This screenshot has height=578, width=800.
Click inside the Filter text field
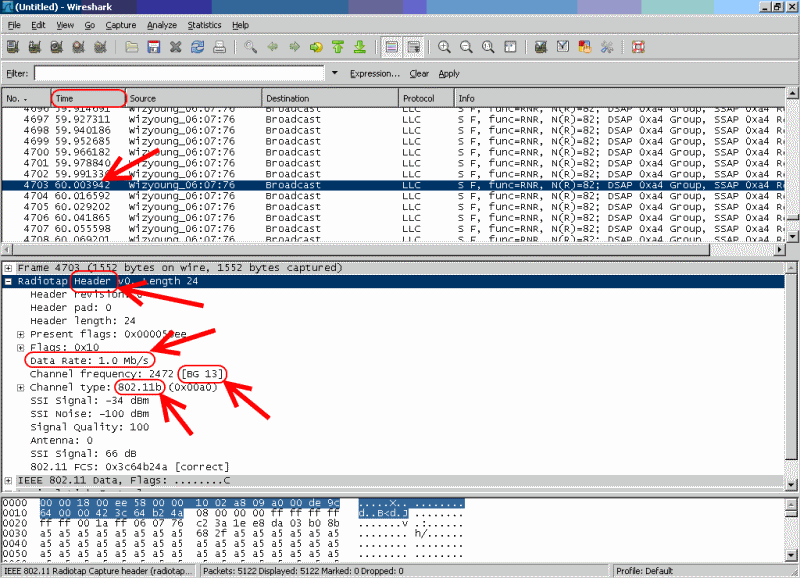pos(180,74)
